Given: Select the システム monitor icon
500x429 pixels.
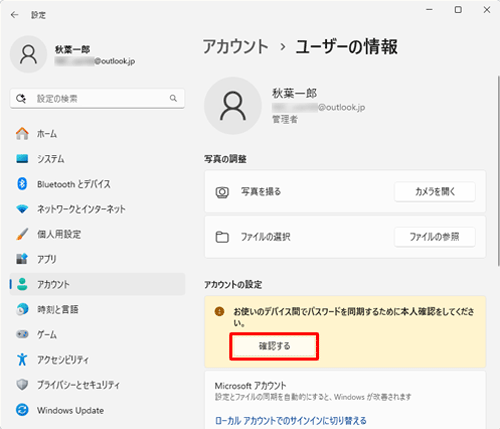Looking at the screenshot, I should pos(22,159).
